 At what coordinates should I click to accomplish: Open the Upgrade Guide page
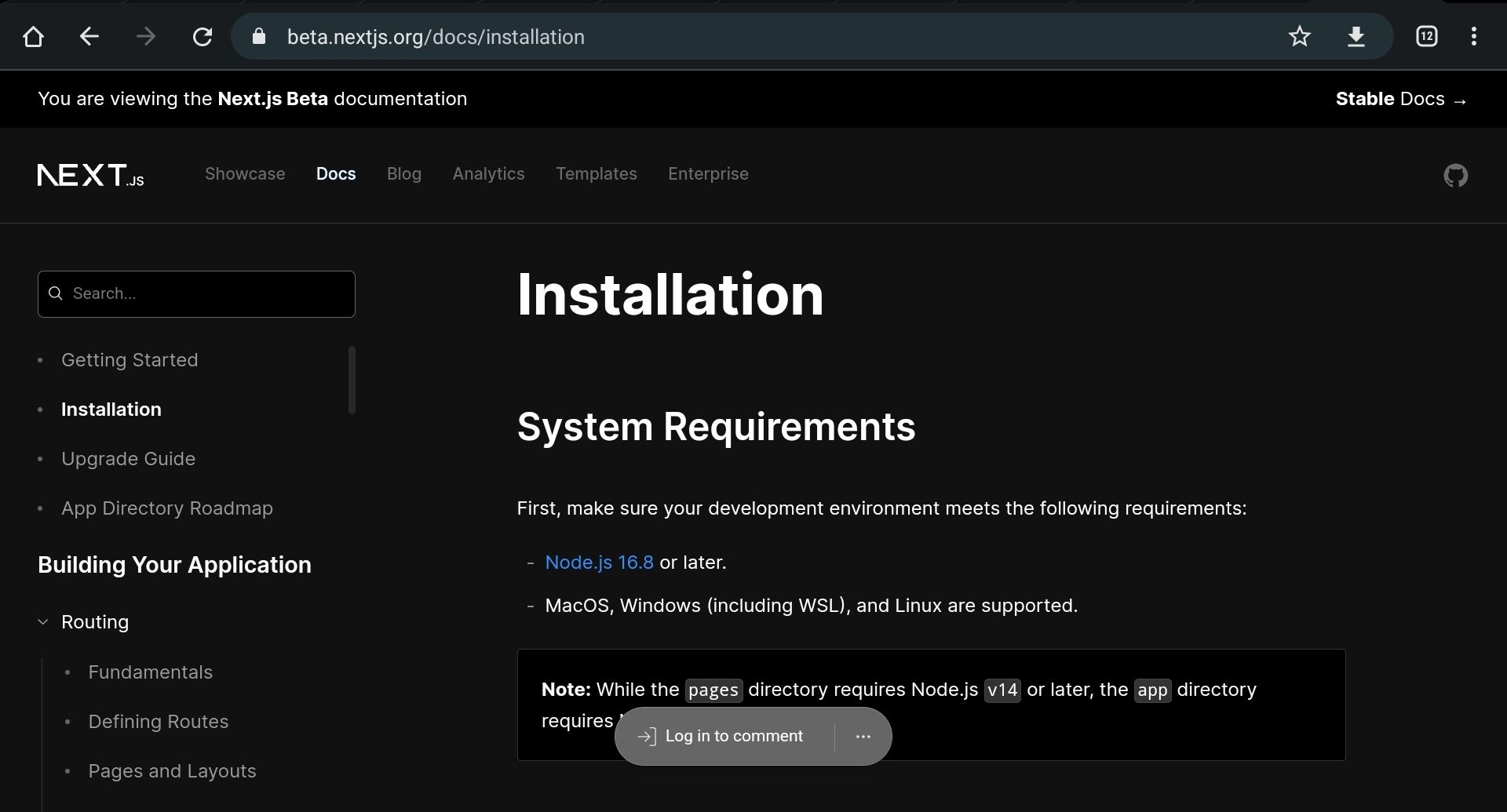129,459
